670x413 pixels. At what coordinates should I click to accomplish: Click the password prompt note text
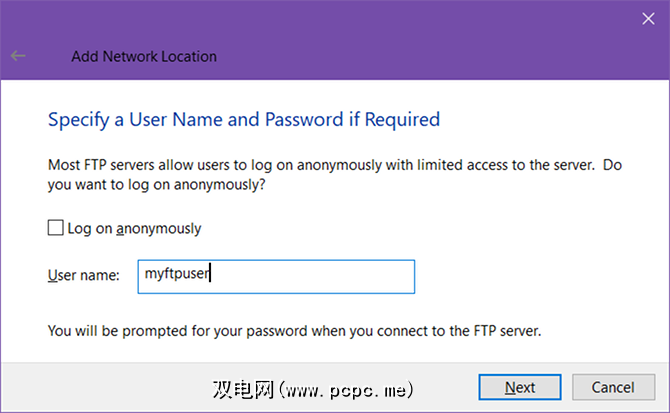294,330
